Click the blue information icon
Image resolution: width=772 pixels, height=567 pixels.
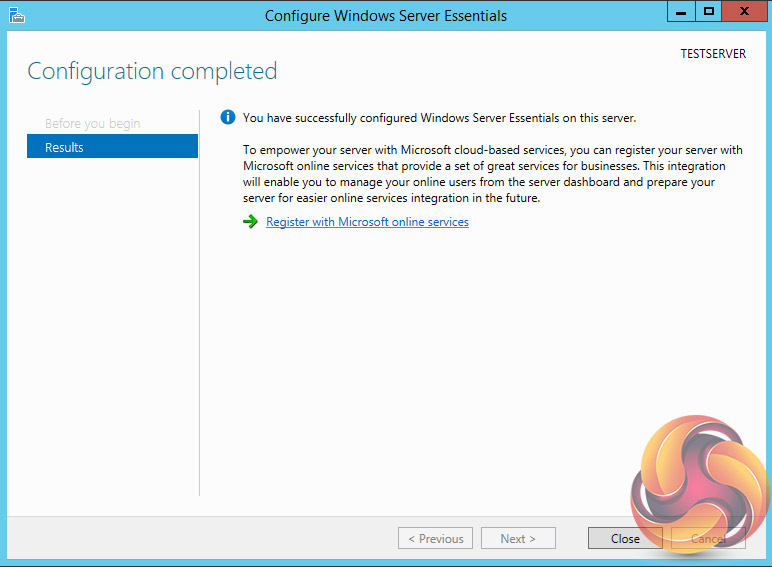tap(228, 117)
